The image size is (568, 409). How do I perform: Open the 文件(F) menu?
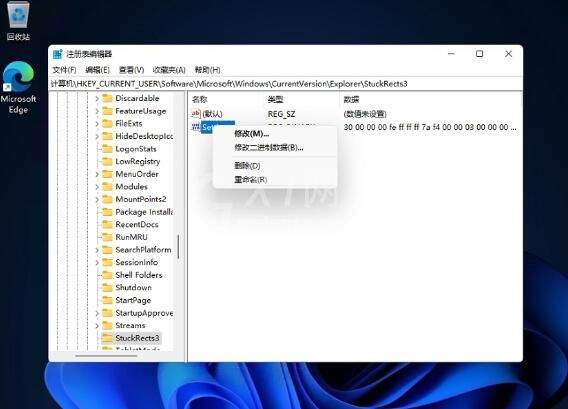64,70
